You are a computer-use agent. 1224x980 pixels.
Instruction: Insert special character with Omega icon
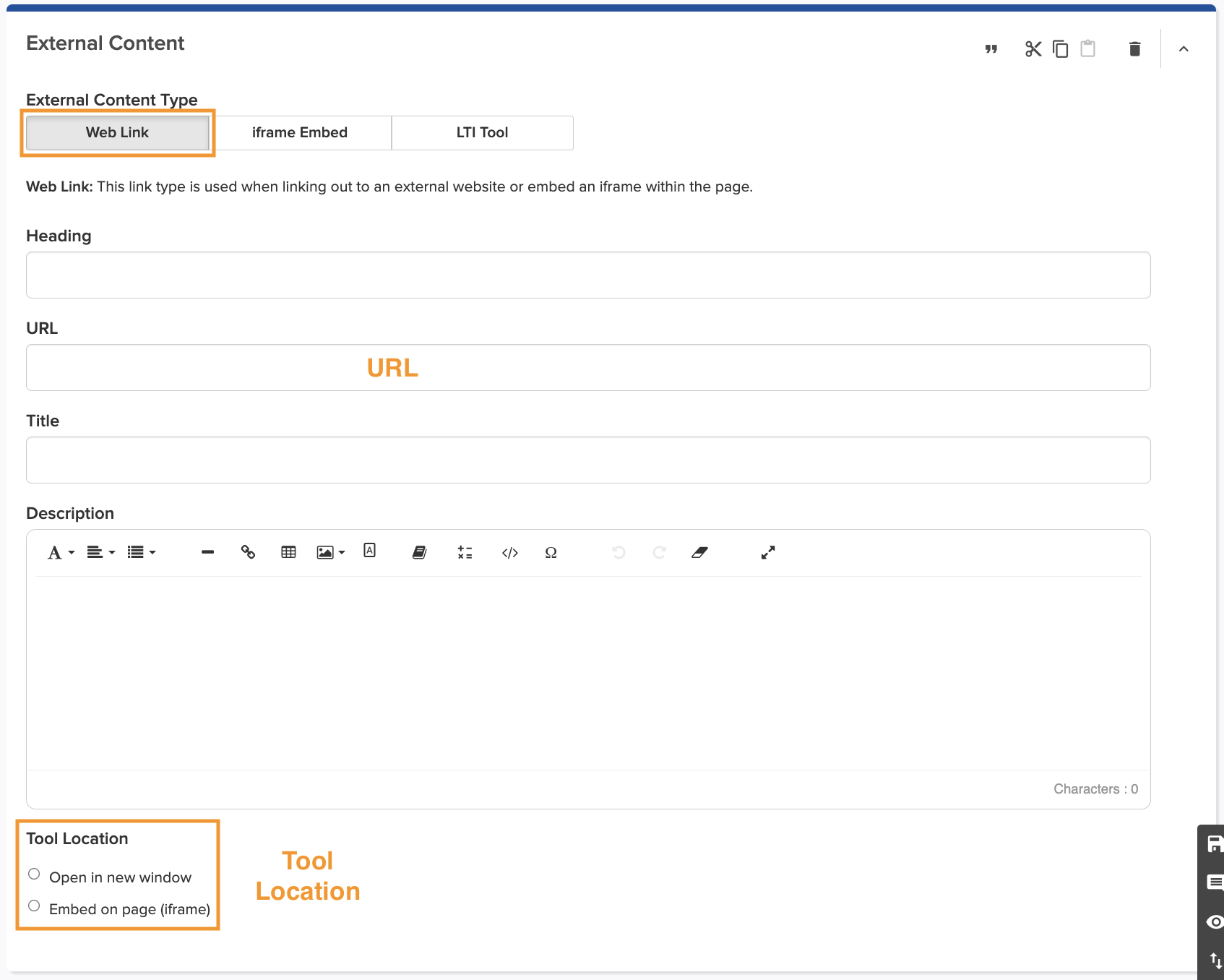[551, 553]
